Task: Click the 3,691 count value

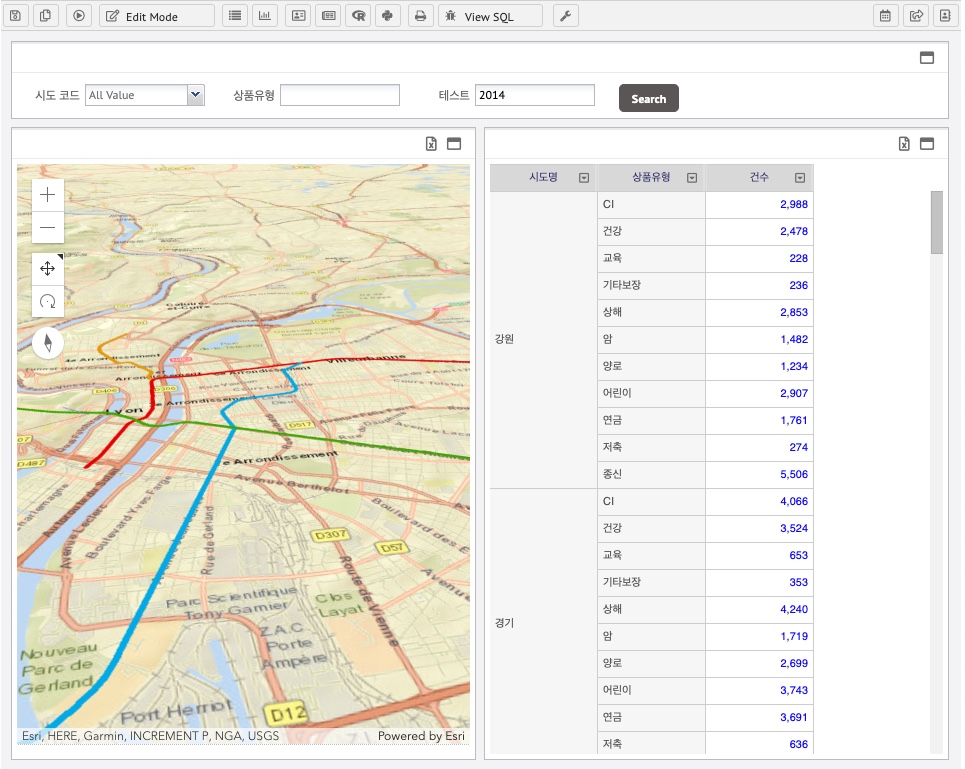Action: pos(794,717)
